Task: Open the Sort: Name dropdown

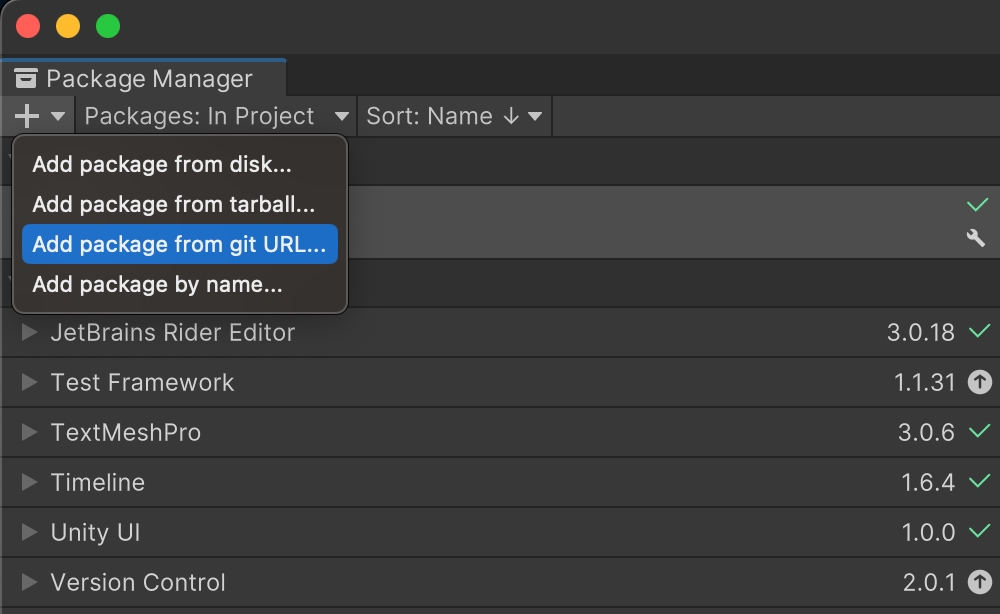Action: 454,116
